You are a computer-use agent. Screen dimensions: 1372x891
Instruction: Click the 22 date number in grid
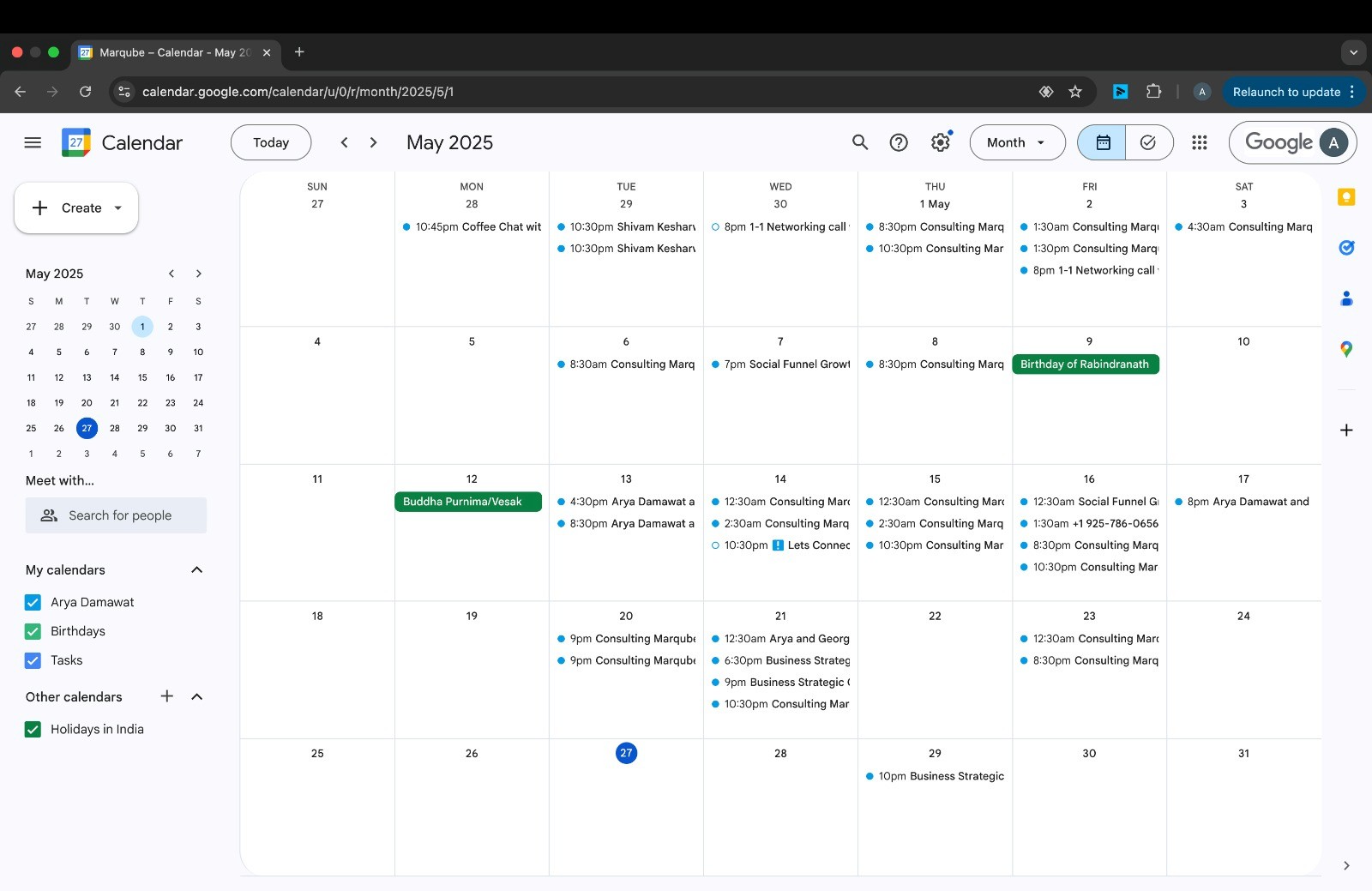click(x=935, y=616)
